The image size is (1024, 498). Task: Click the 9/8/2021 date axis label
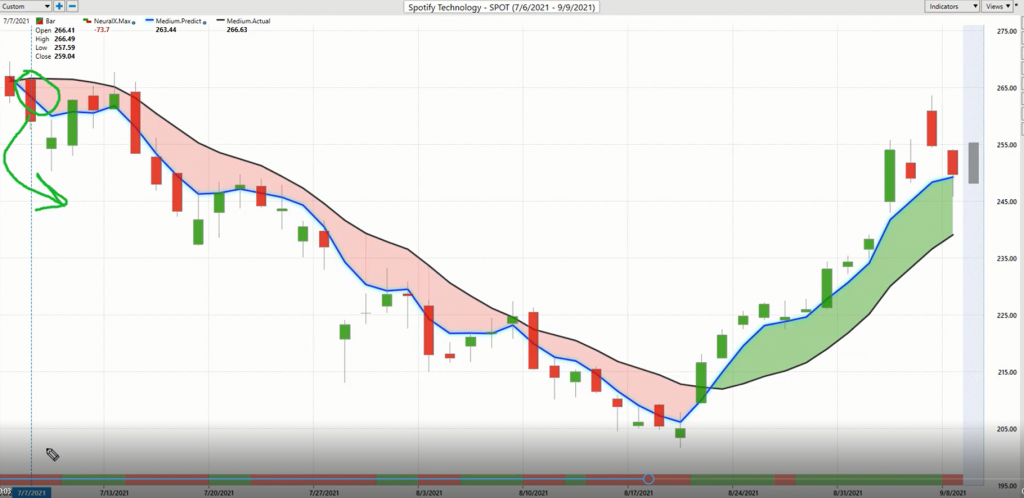click(x=953, y=491)
